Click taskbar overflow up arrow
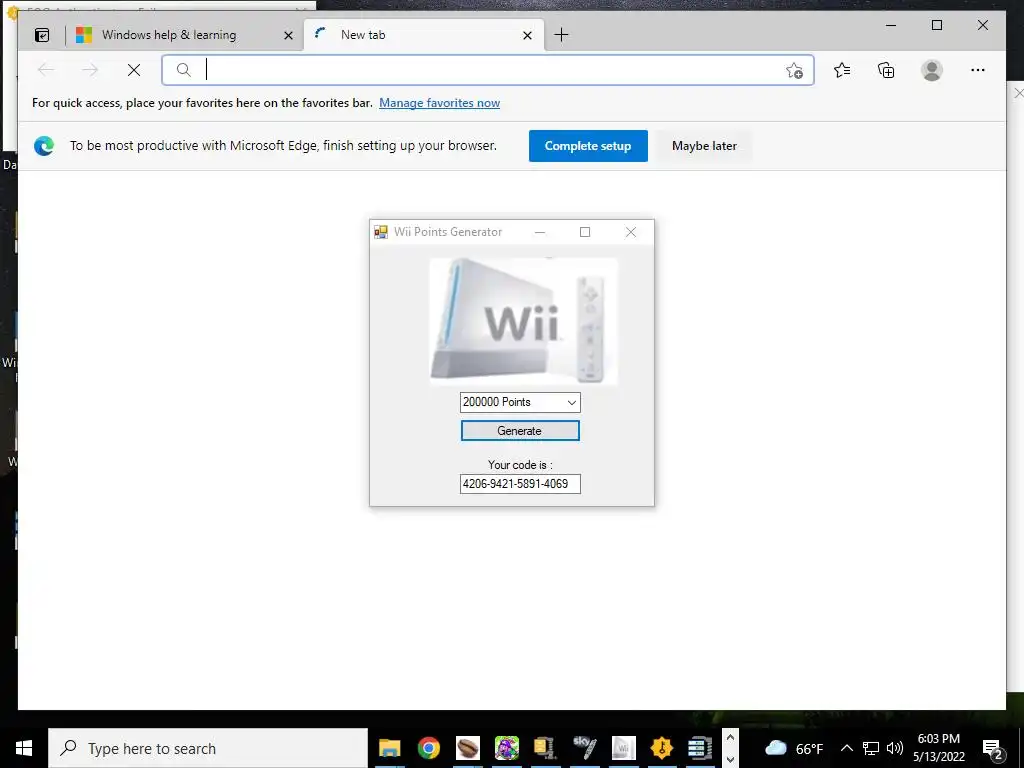This screenshot has height=768, width=1024. 731,738
